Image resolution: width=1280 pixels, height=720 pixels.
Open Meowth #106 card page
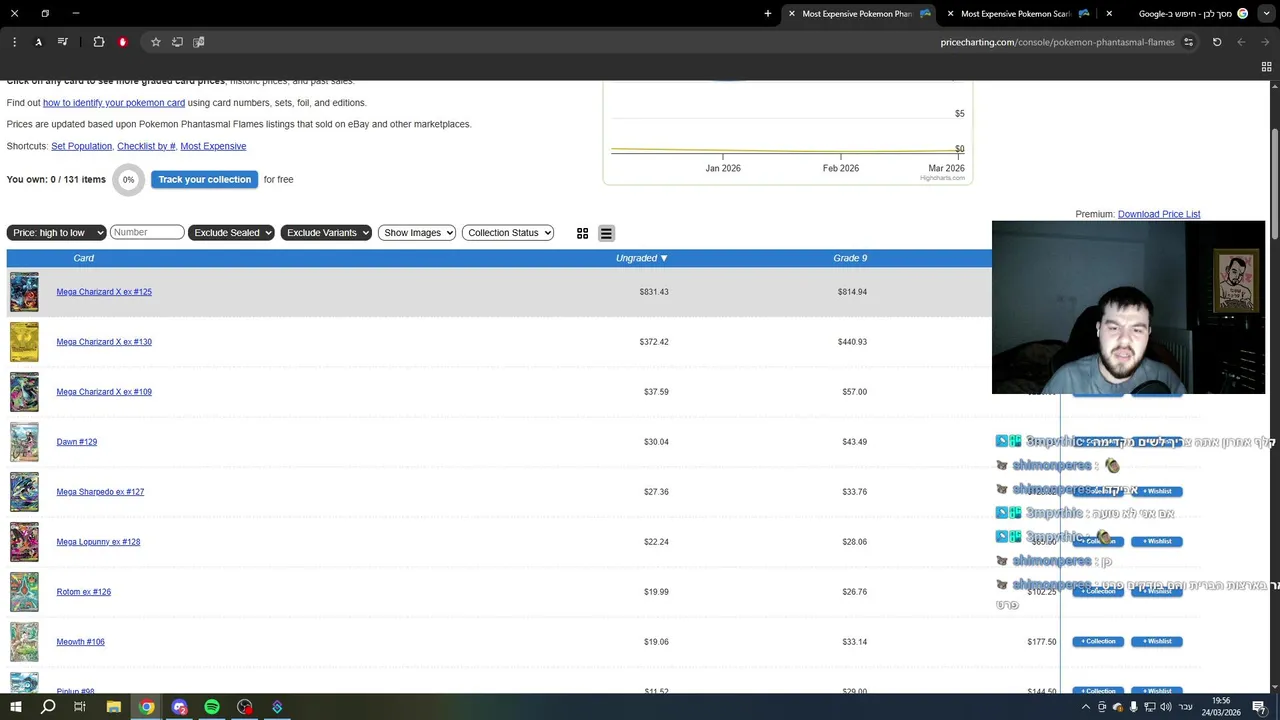pos(81,642)
